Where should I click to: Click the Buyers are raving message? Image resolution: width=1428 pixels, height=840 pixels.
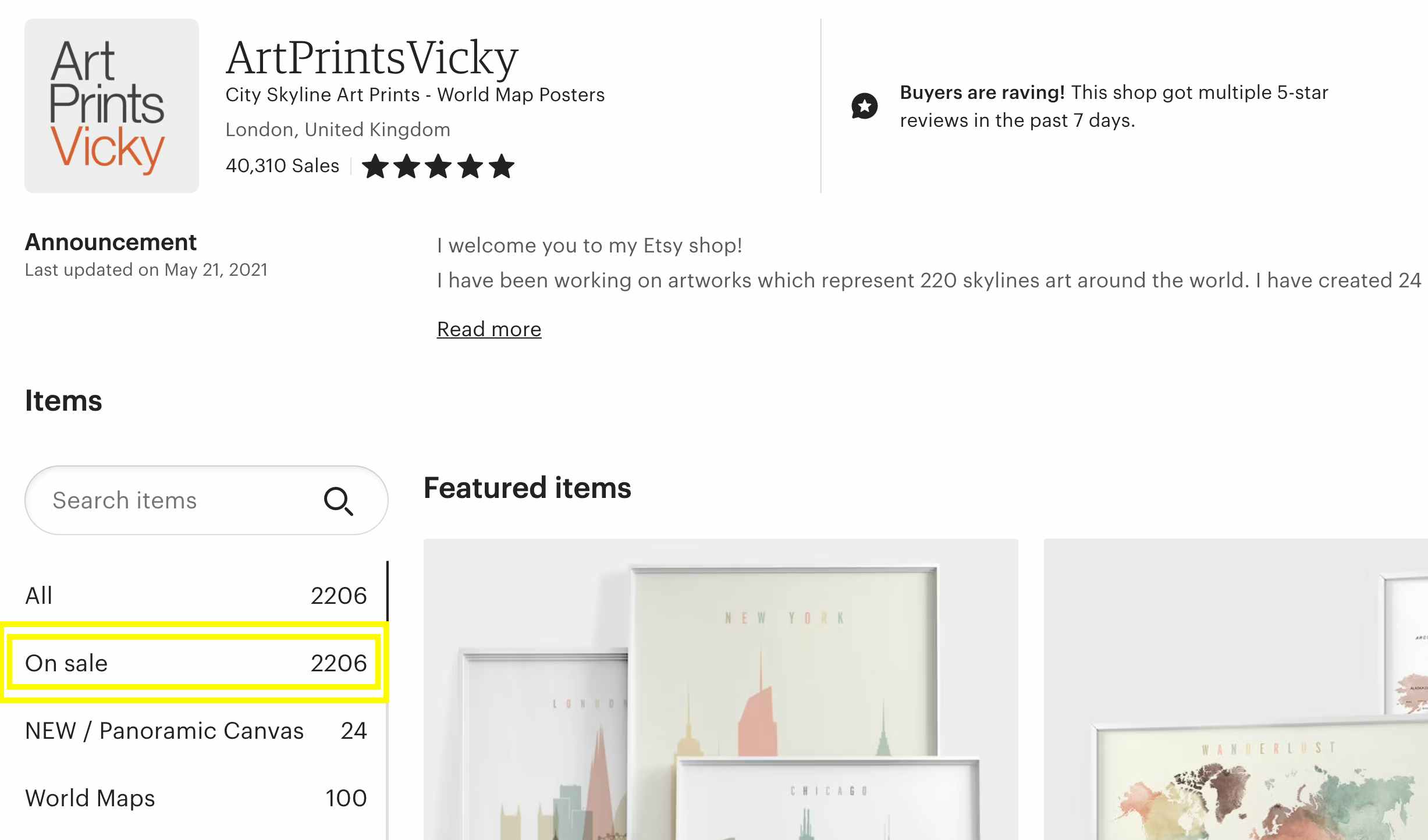click(1113, 106)
